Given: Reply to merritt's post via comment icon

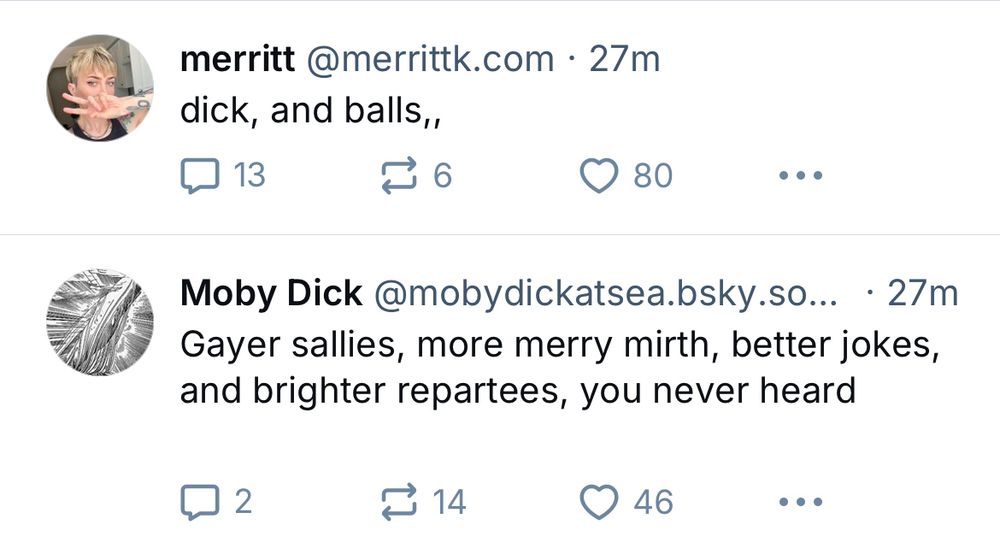Looking at the screenshot, I should point(198,177).
